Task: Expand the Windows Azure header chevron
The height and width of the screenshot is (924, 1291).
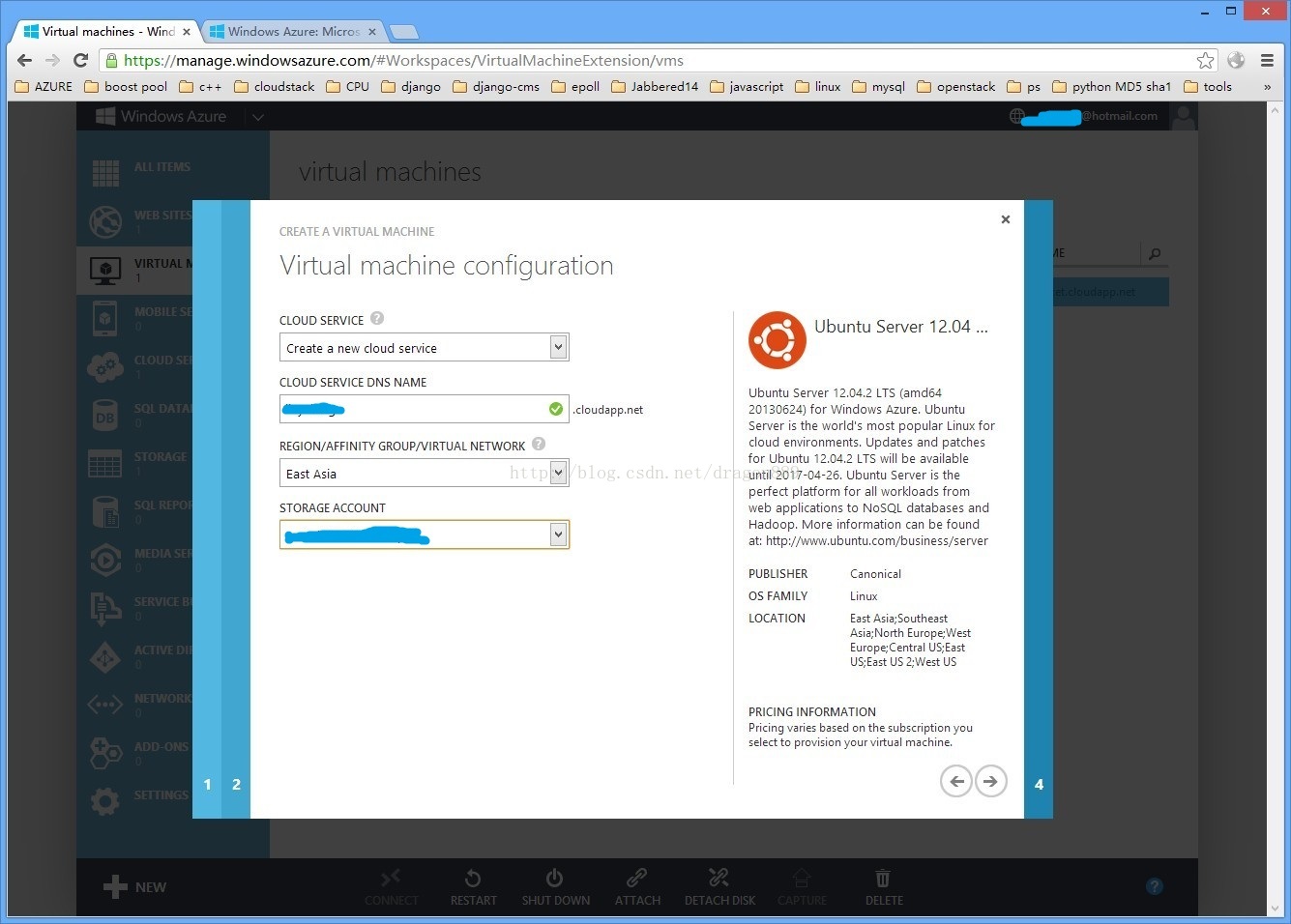Action: pyautogui.click(x=258, y=117)
